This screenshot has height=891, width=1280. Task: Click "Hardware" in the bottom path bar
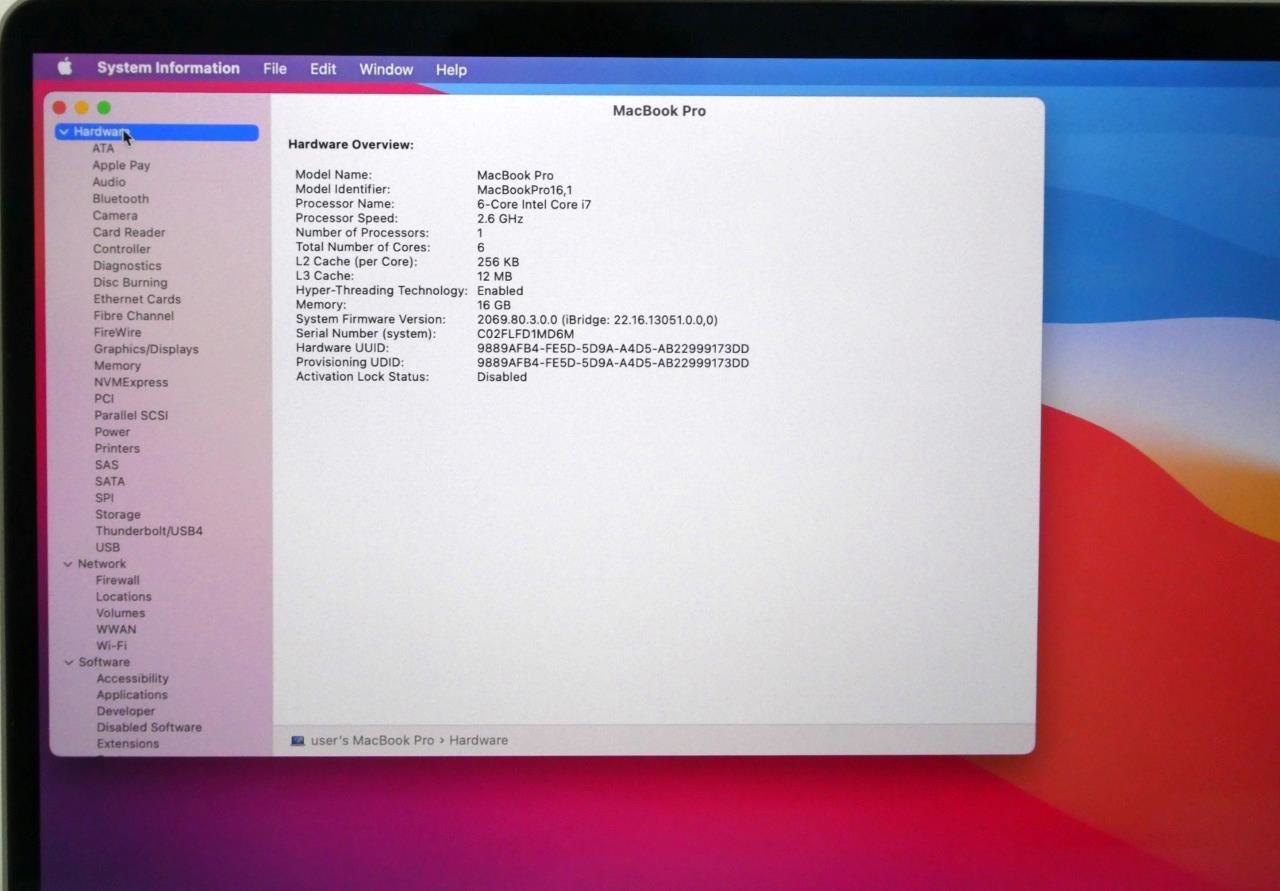(478, 740)
